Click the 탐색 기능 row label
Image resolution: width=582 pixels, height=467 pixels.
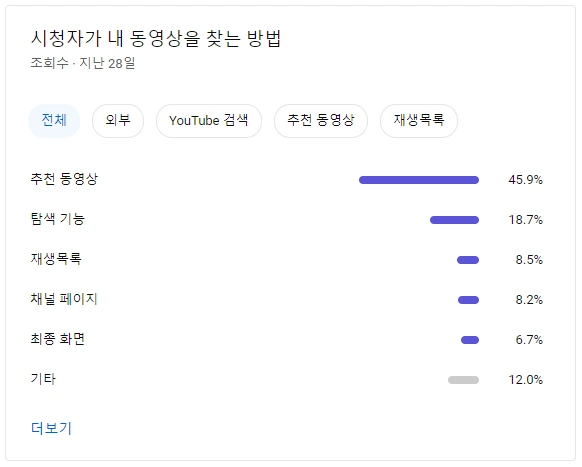click(x=58, y=219)
